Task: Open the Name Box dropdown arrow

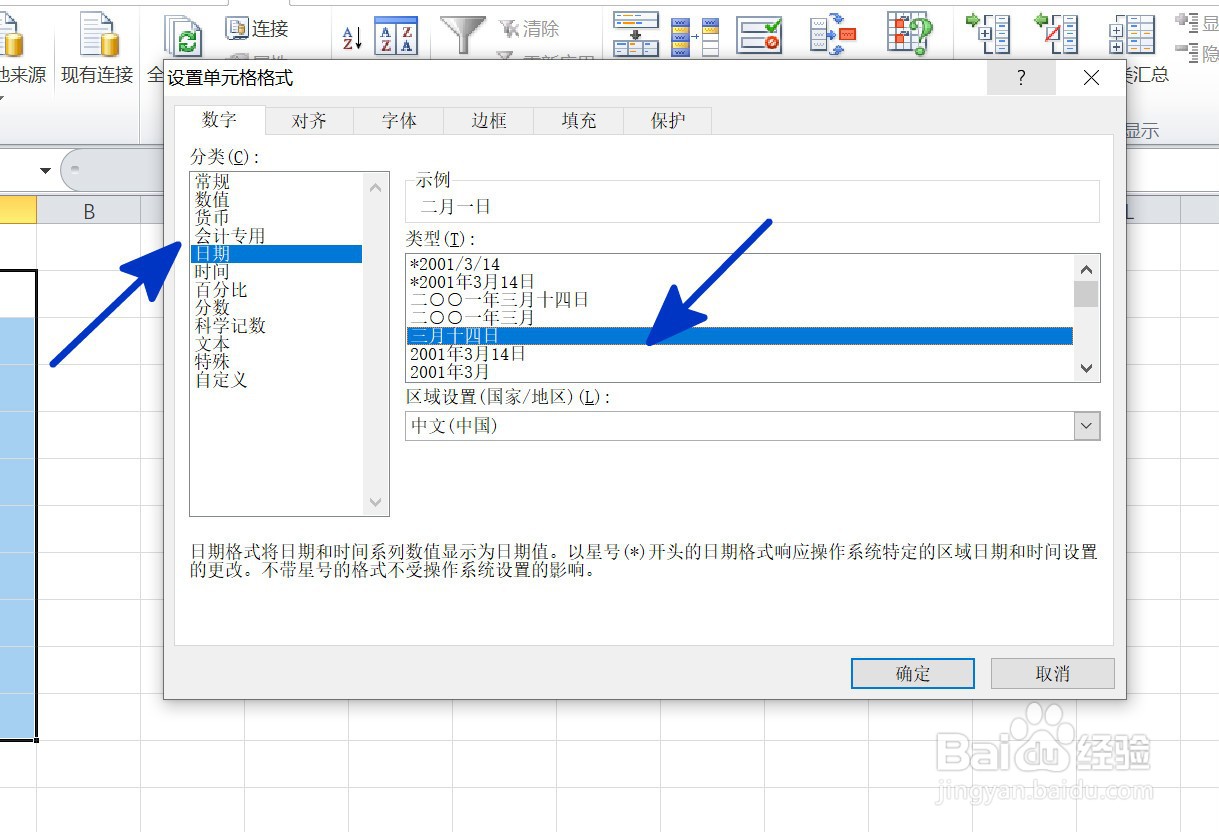Action: coord(45,171)
